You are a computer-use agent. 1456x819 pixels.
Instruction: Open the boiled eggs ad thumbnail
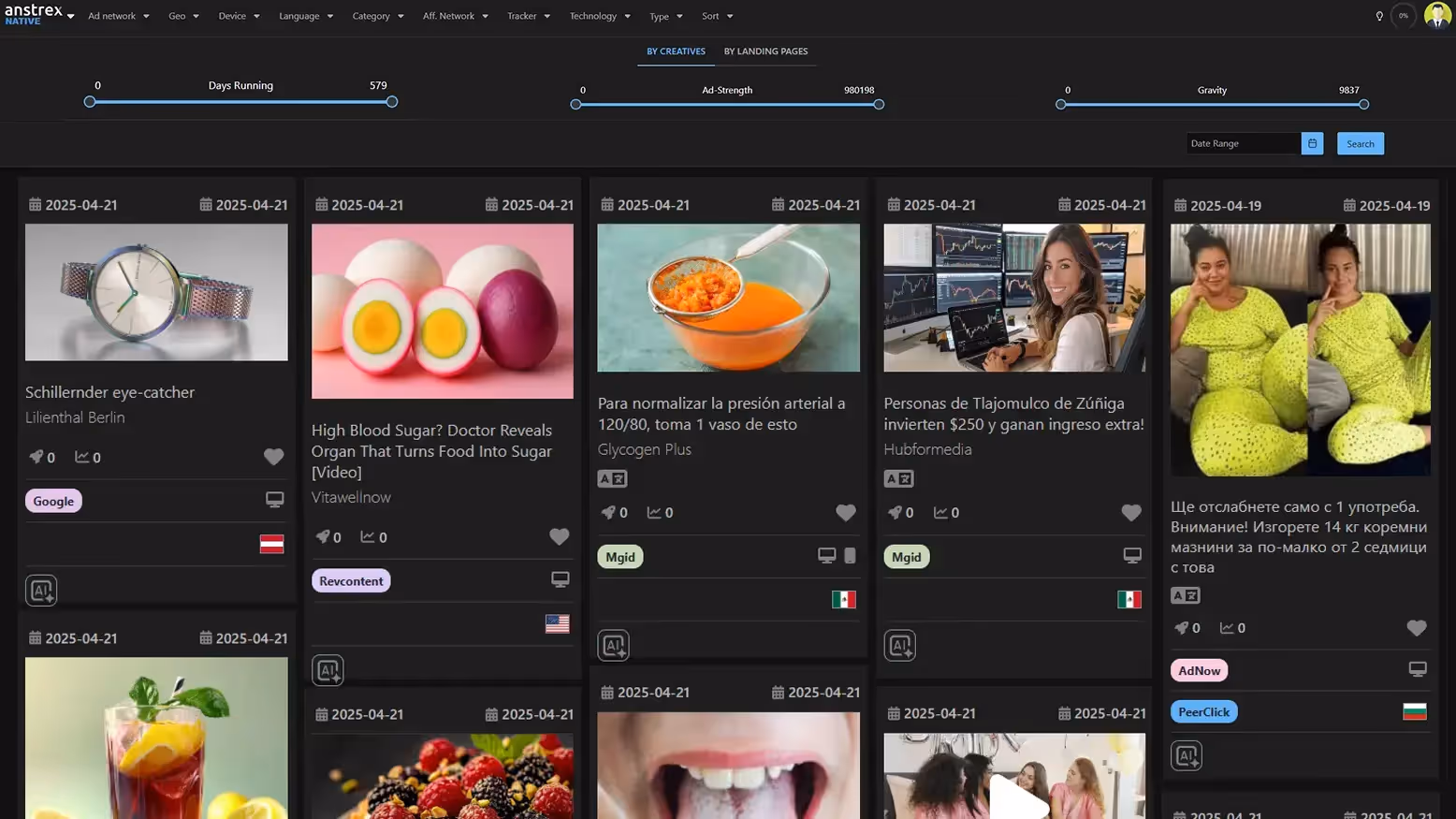pyautogui.click(x=443, y=311)
